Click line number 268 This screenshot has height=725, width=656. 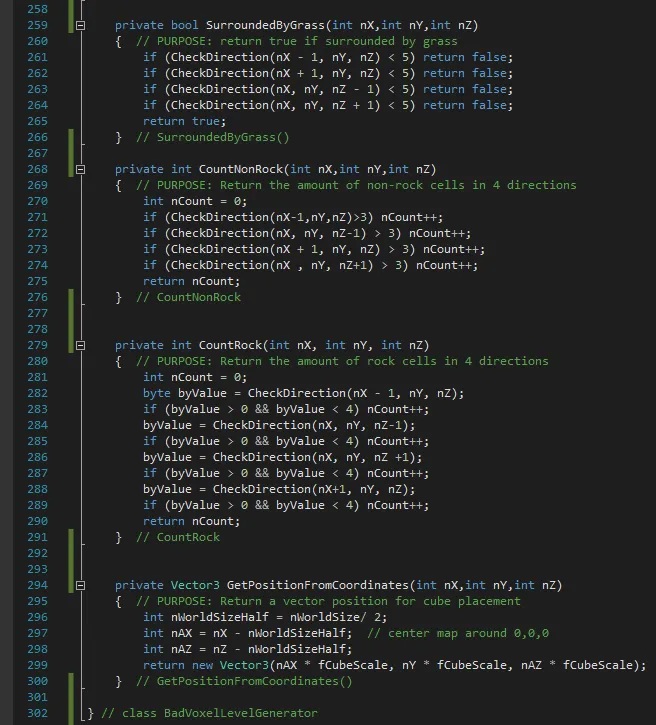pyautogui.click(x=37, y=169)
